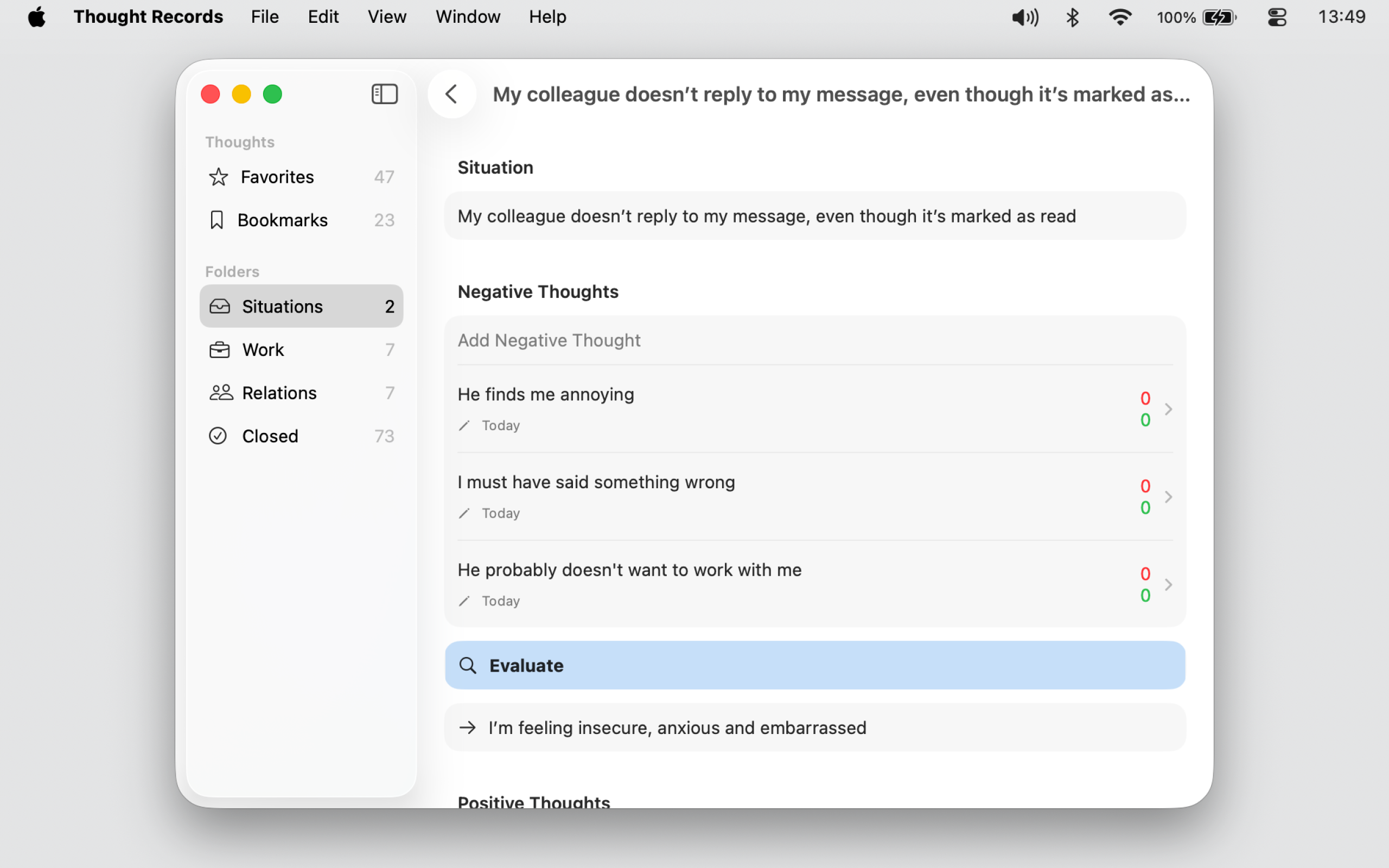Viewport: 1389px width, 868px height.
Task: Click 'He probably doesn't want to work with me'
Action: click(629, 570)
